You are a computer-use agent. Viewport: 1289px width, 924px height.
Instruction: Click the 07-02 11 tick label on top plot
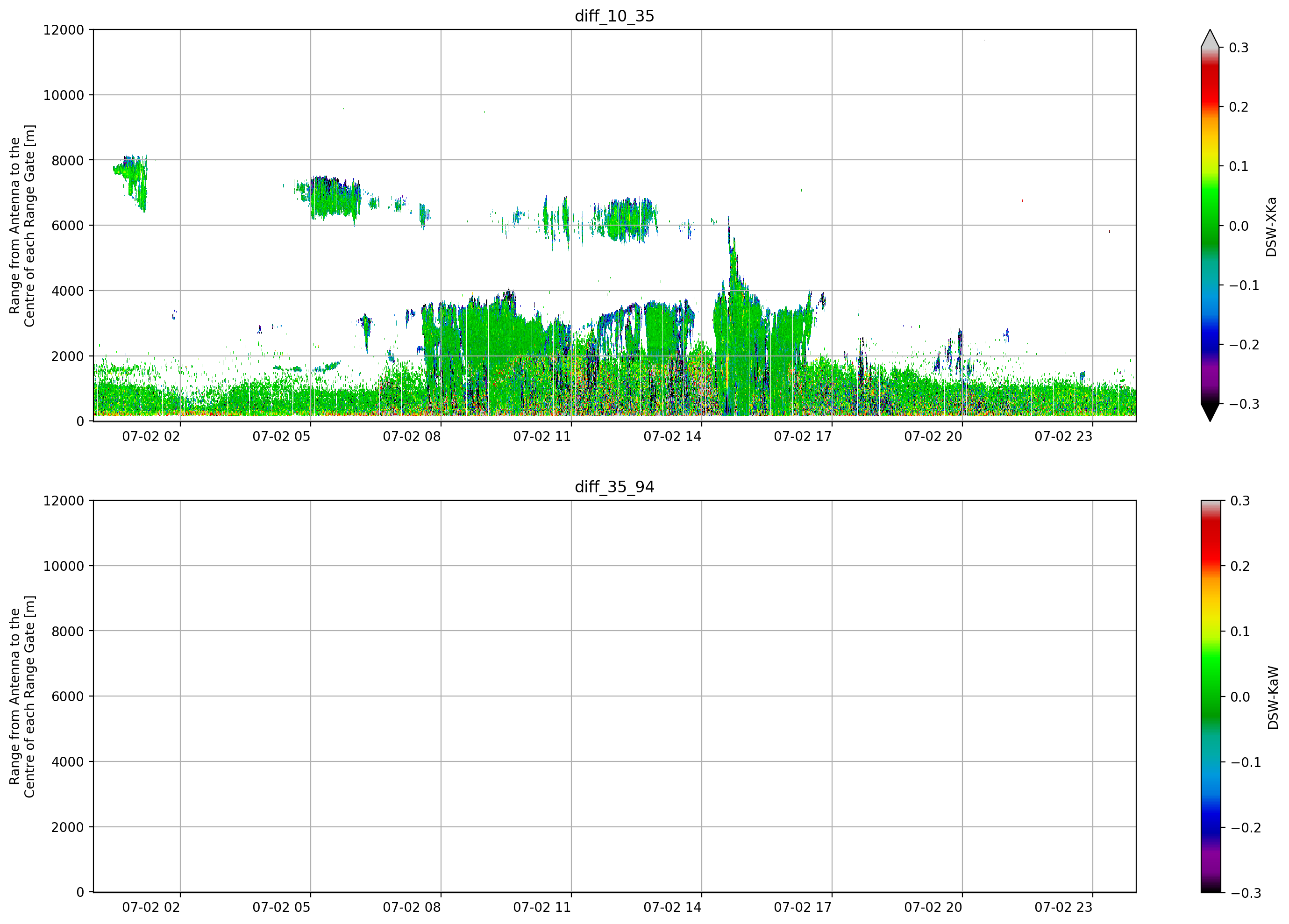point(541,436)
